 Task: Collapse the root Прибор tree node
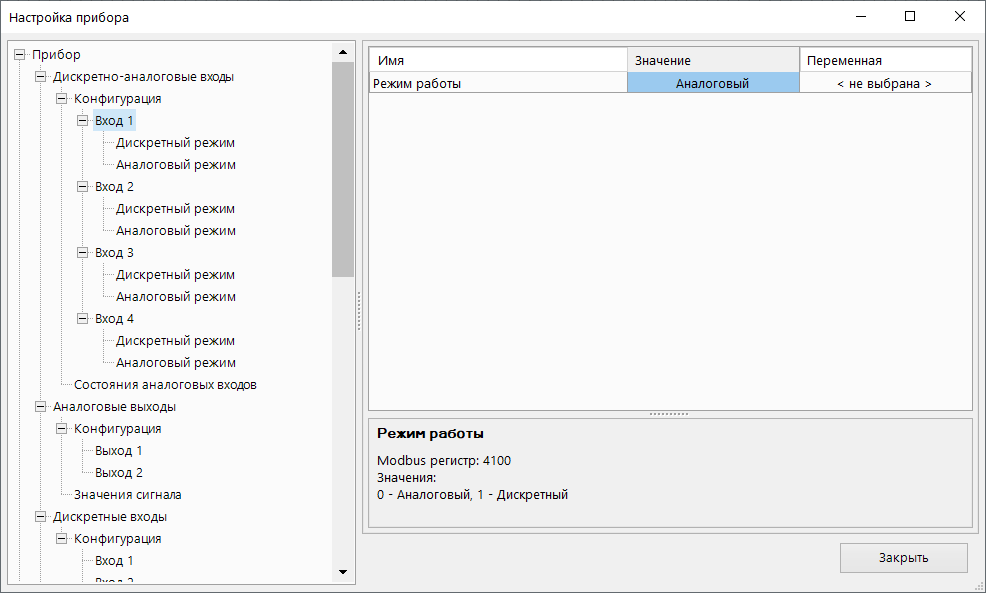pyautogui.click(x=19, y=55)
